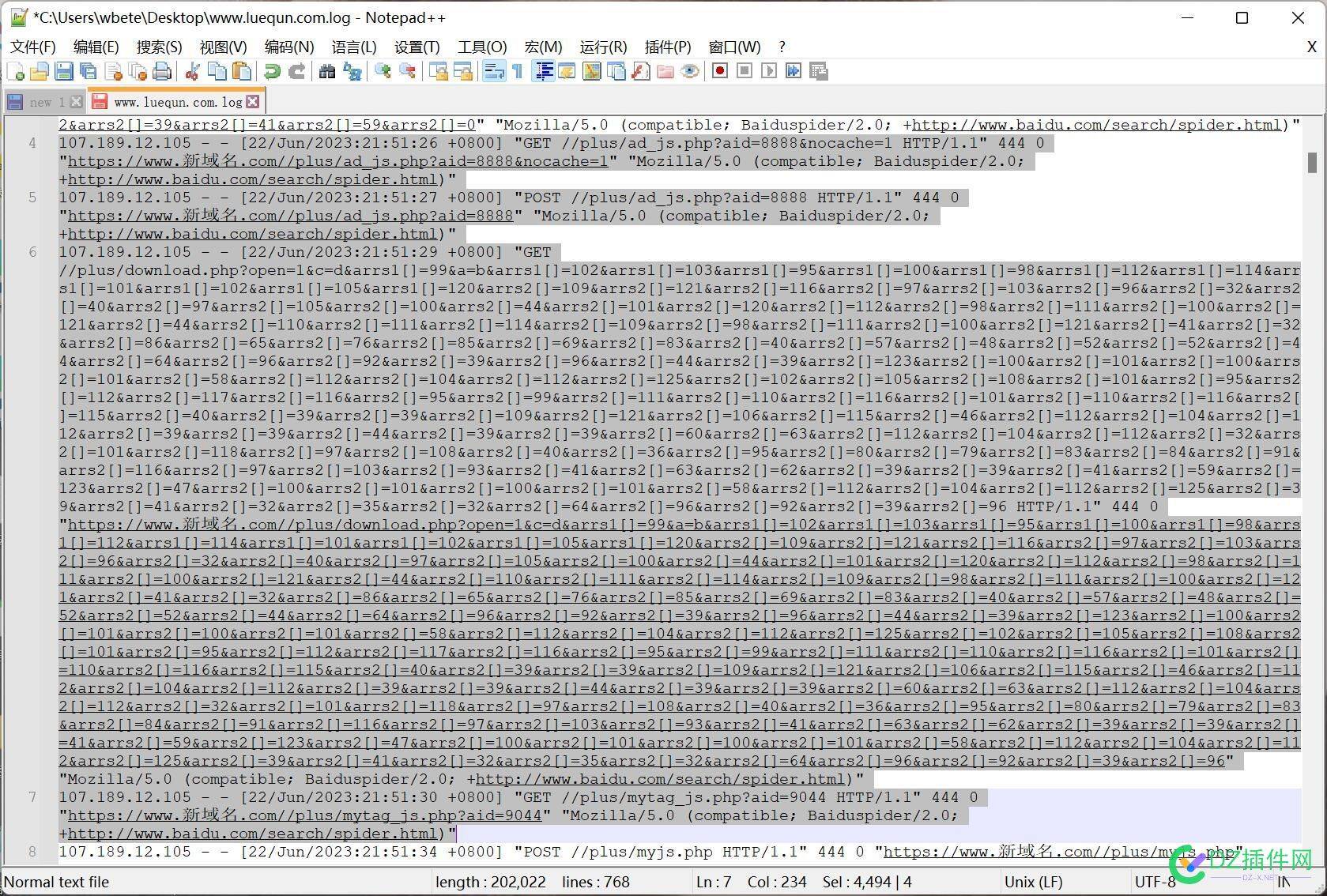Viewport: 1327px width, 896px height.
Task: Click the Open file folder icon
Action: click(40, 72)
